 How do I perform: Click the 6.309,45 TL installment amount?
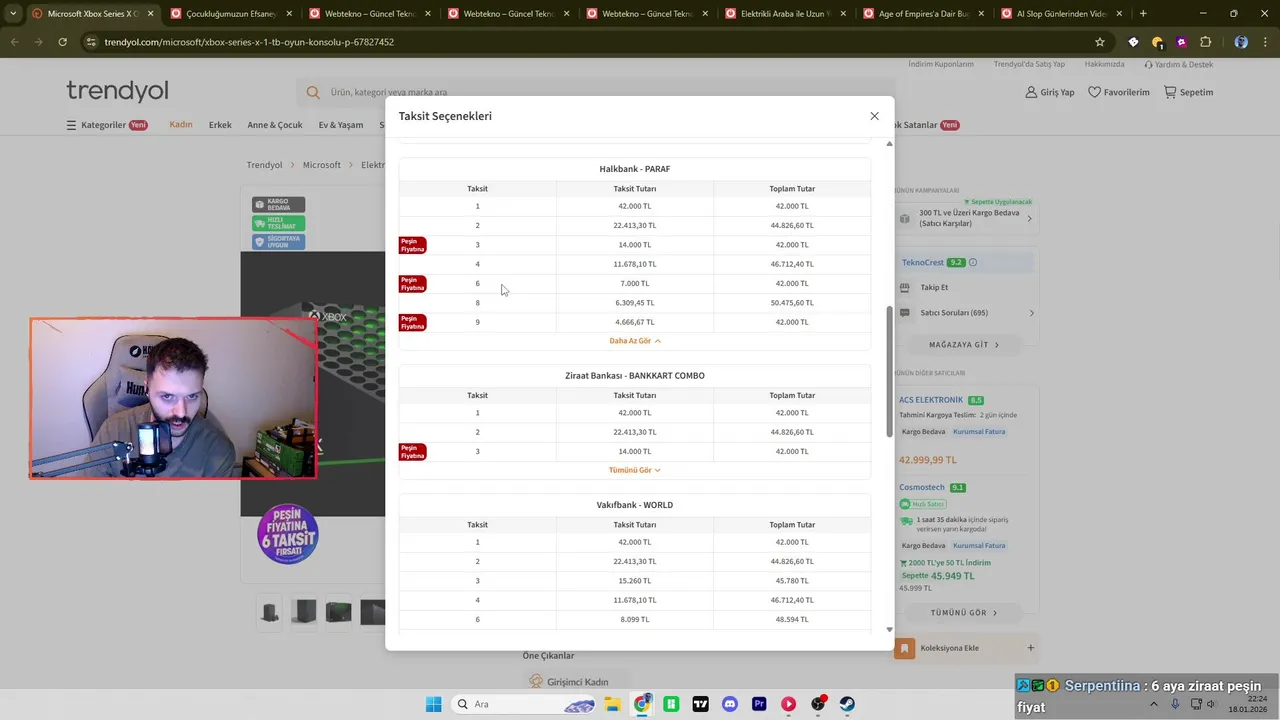635,303
